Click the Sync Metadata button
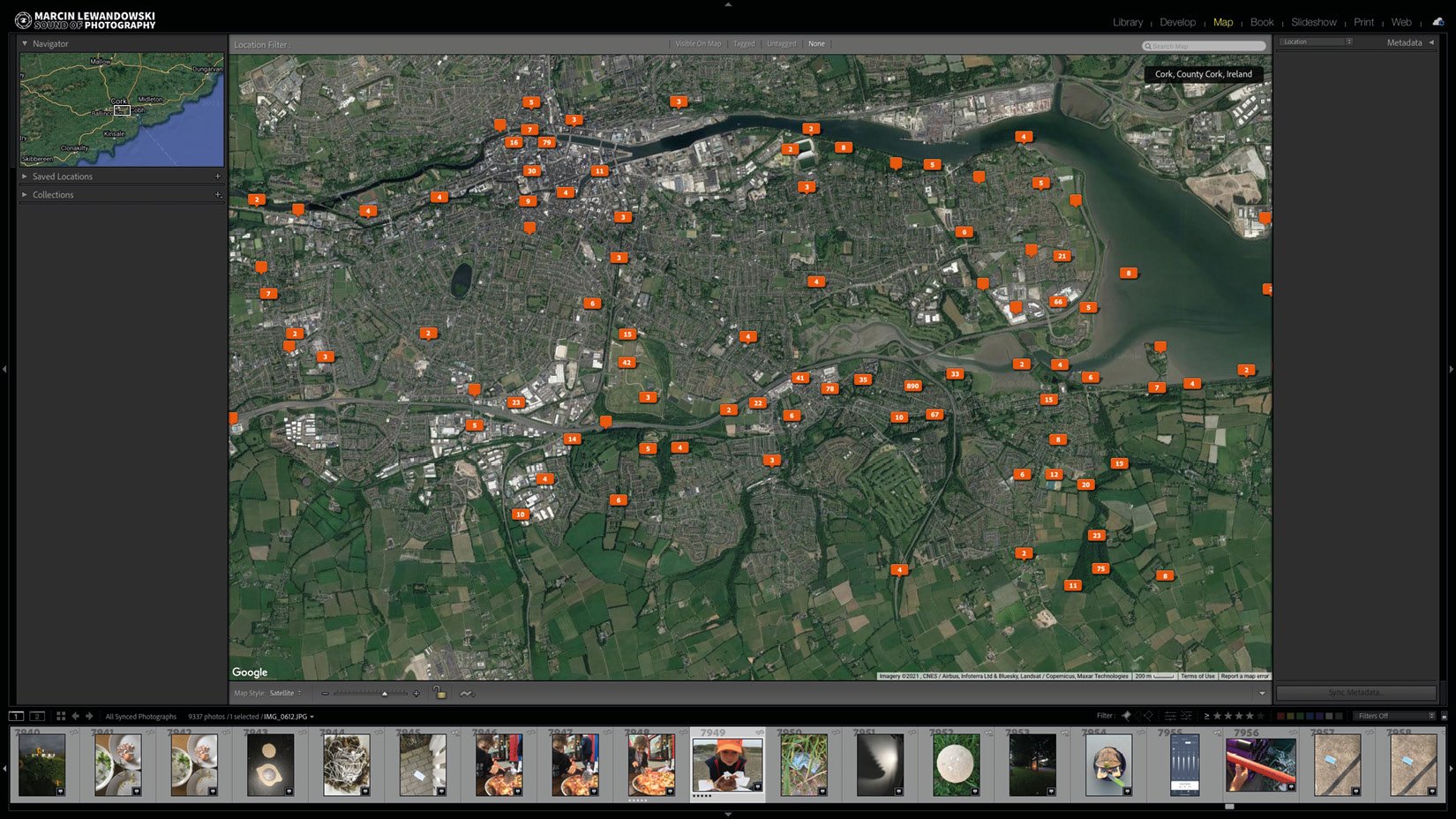Viewport: 1456px width, 819px height. tap(1355, 693)
